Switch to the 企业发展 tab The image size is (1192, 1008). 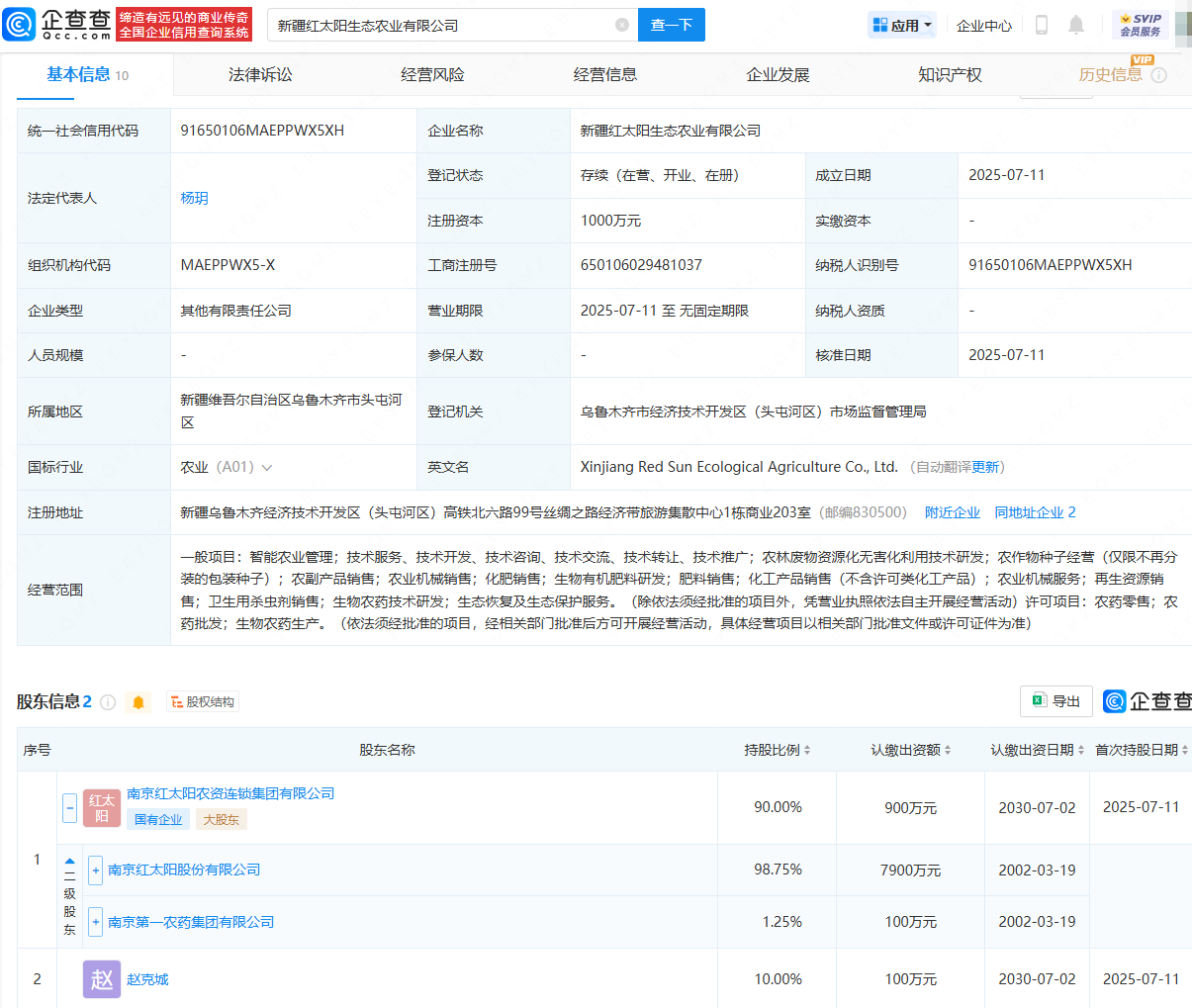[778, 73]
